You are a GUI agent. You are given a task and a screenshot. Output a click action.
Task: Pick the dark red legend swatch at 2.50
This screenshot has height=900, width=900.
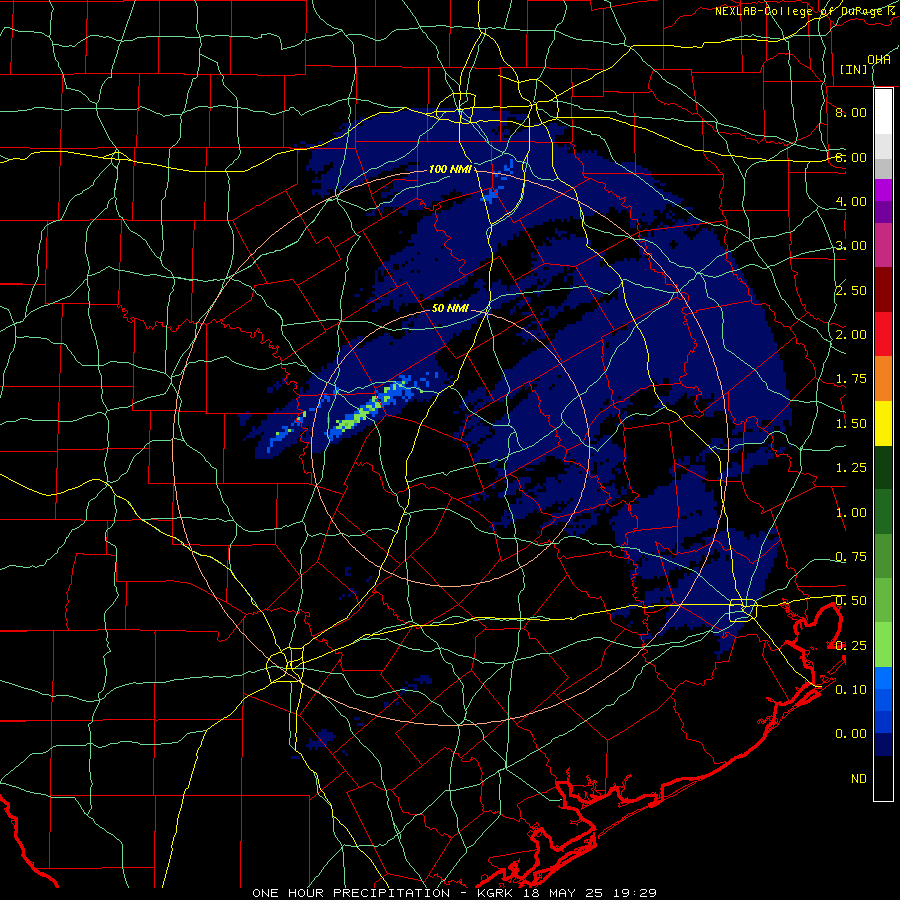tap(883, 289)
